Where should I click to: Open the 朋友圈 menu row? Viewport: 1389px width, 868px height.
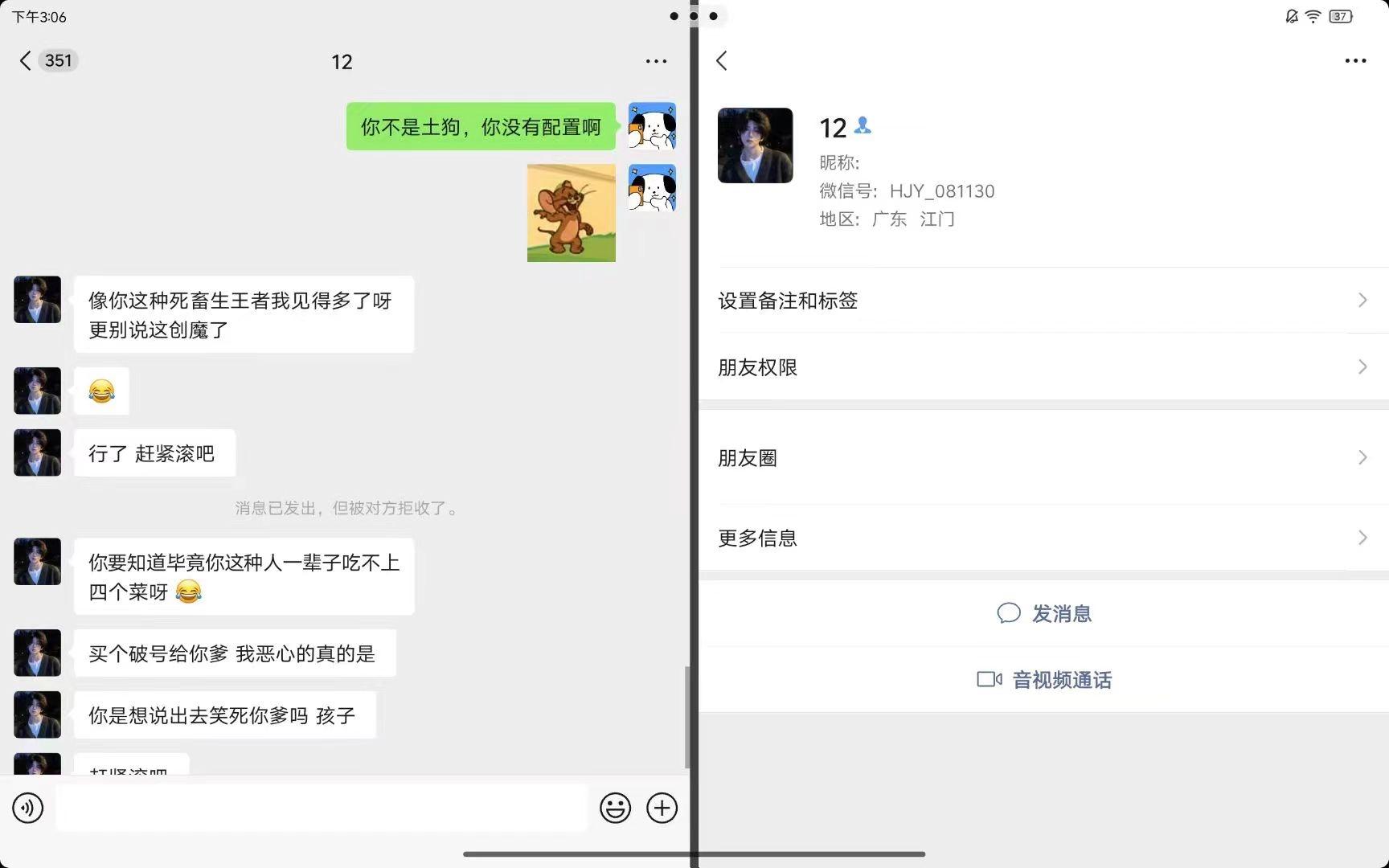point(1043,457)
